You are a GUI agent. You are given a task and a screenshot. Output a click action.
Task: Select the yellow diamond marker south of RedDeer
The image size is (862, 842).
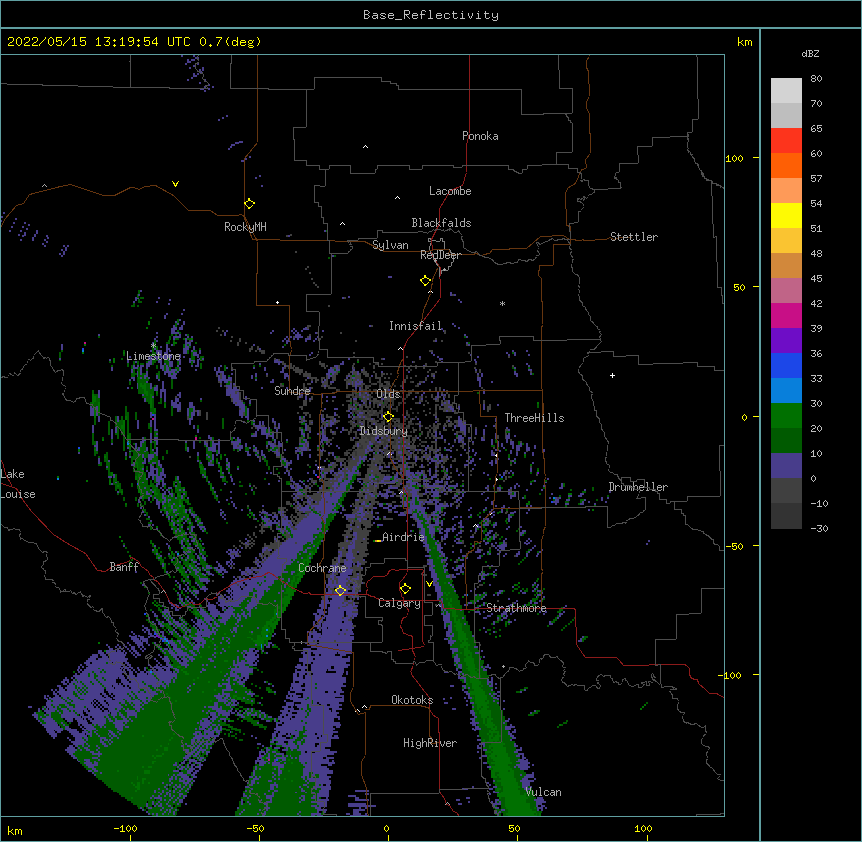pyautogui.click(x=425, y=281)
